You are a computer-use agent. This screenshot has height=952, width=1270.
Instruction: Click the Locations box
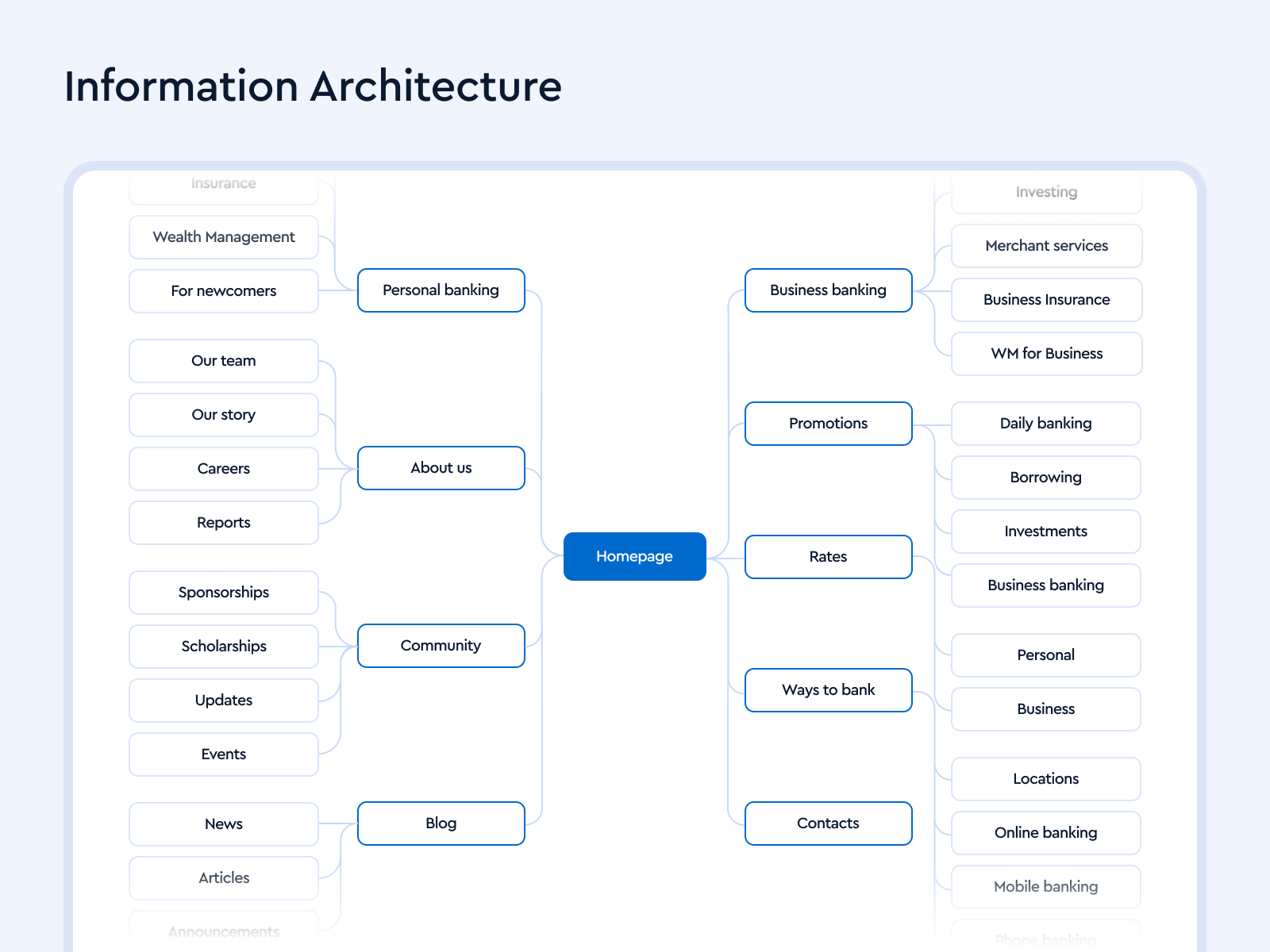pyautogui.click(x=1045, y=779)
